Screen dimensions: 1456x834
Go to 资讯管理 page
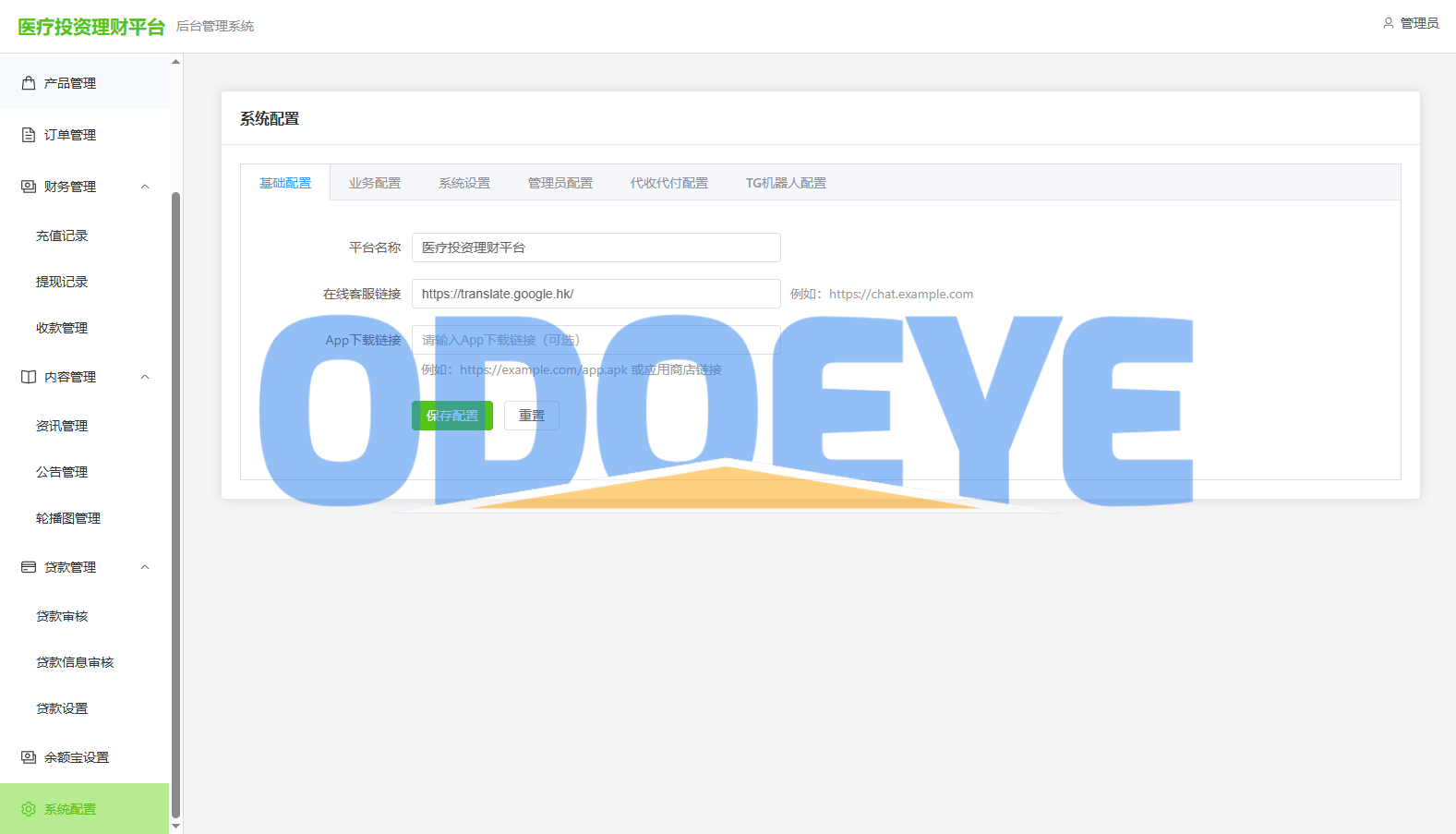click(x=85, y=426)
